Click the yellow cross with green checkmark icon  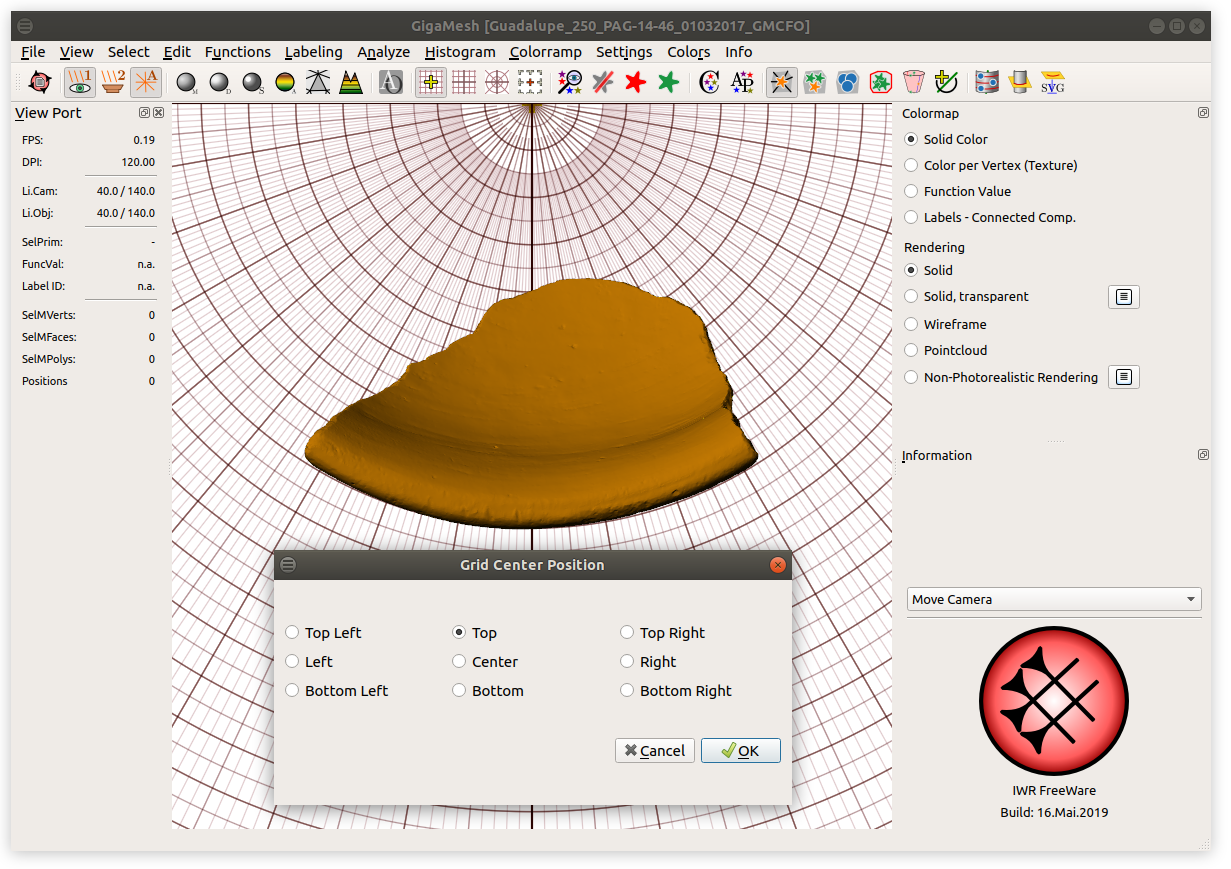(x=946, y=82)
